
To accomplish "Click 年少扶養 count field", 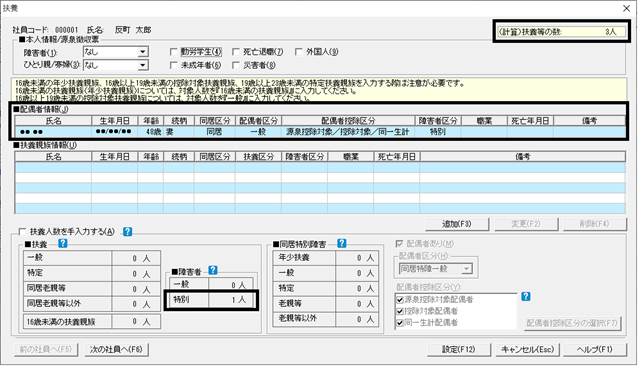I will coord(357,258).
